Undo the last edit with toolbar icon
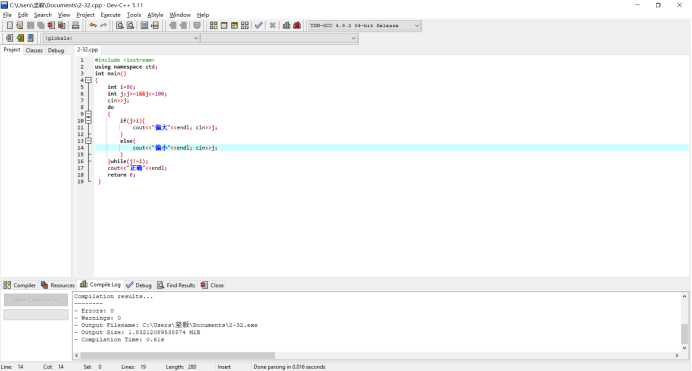Image resolution: width=692 pixels, height=371 pixels. tap(93, 26)
